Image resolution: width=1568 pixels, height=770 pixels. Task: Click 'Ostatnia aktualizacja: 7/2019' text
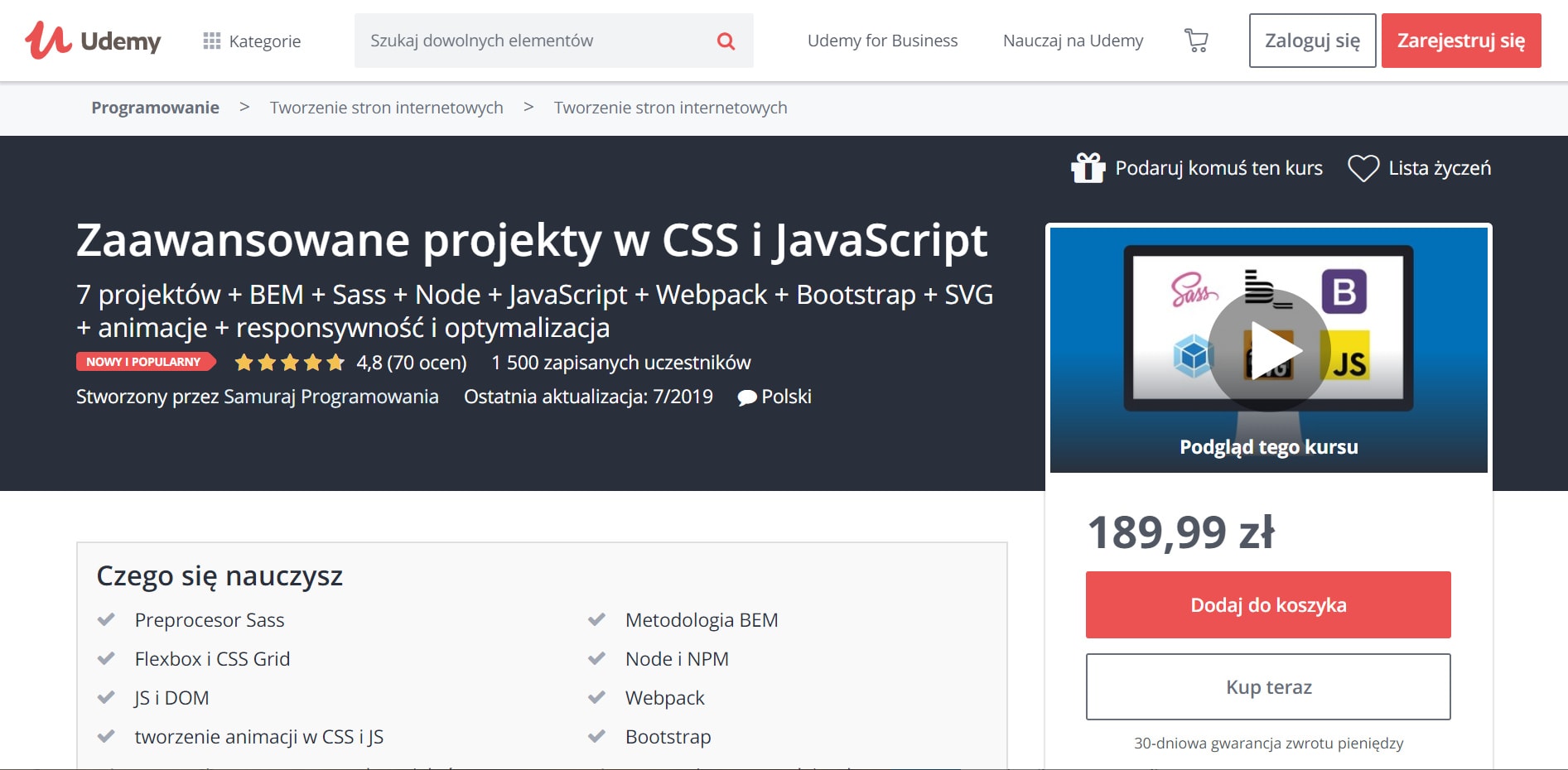tap(588, 397)
